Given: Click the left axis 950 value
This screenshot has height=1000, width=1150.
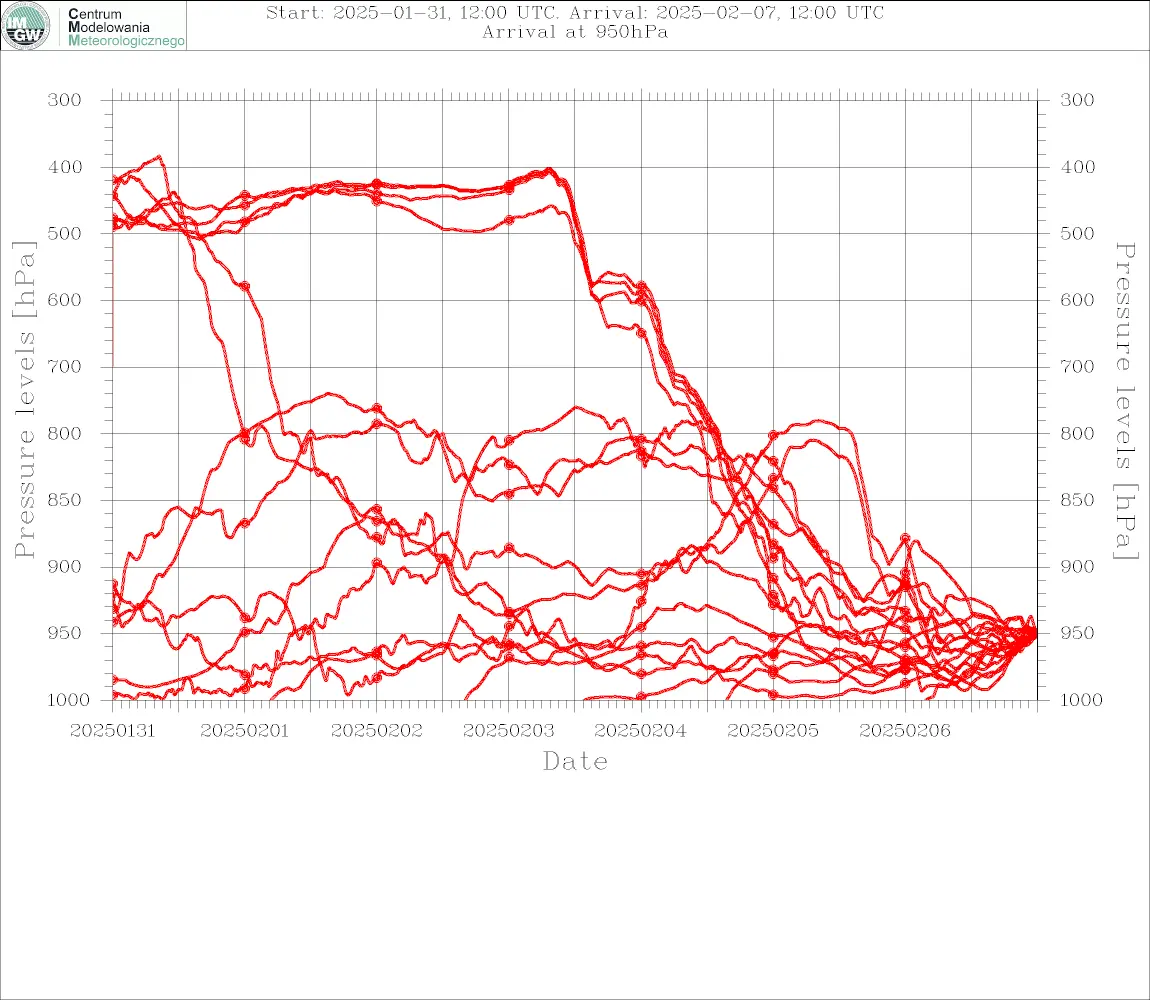Looking at the screenshot, I should 65,633.
